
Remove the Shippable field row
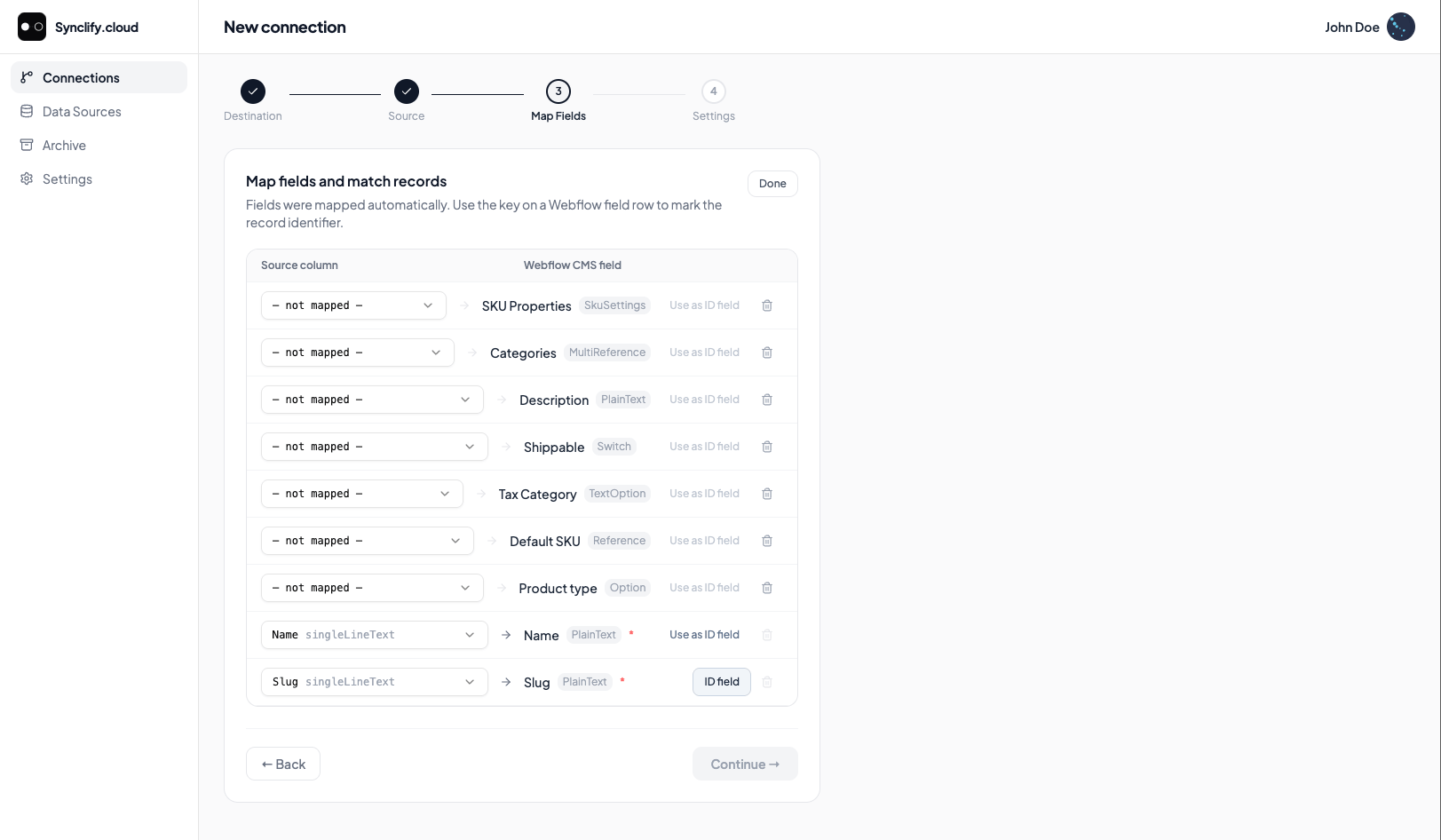[767, 447]
